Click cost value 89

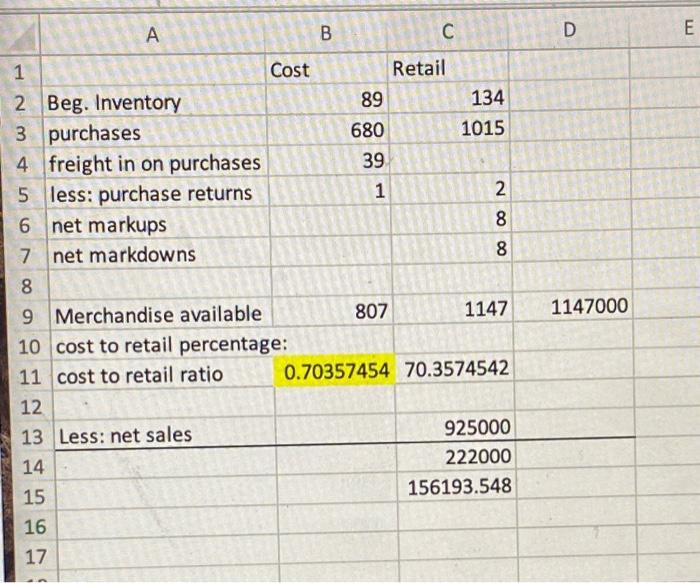click(x=328, y=100)
